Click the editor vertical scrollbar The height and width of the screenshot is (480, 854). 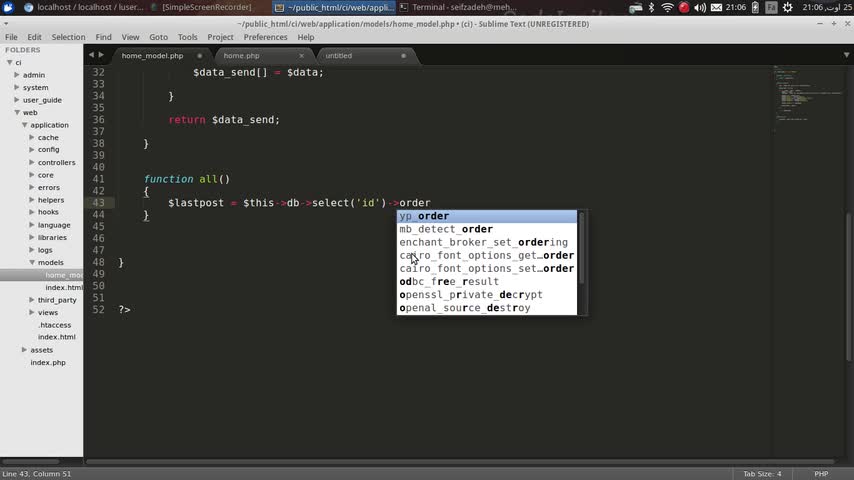(849, 286)
